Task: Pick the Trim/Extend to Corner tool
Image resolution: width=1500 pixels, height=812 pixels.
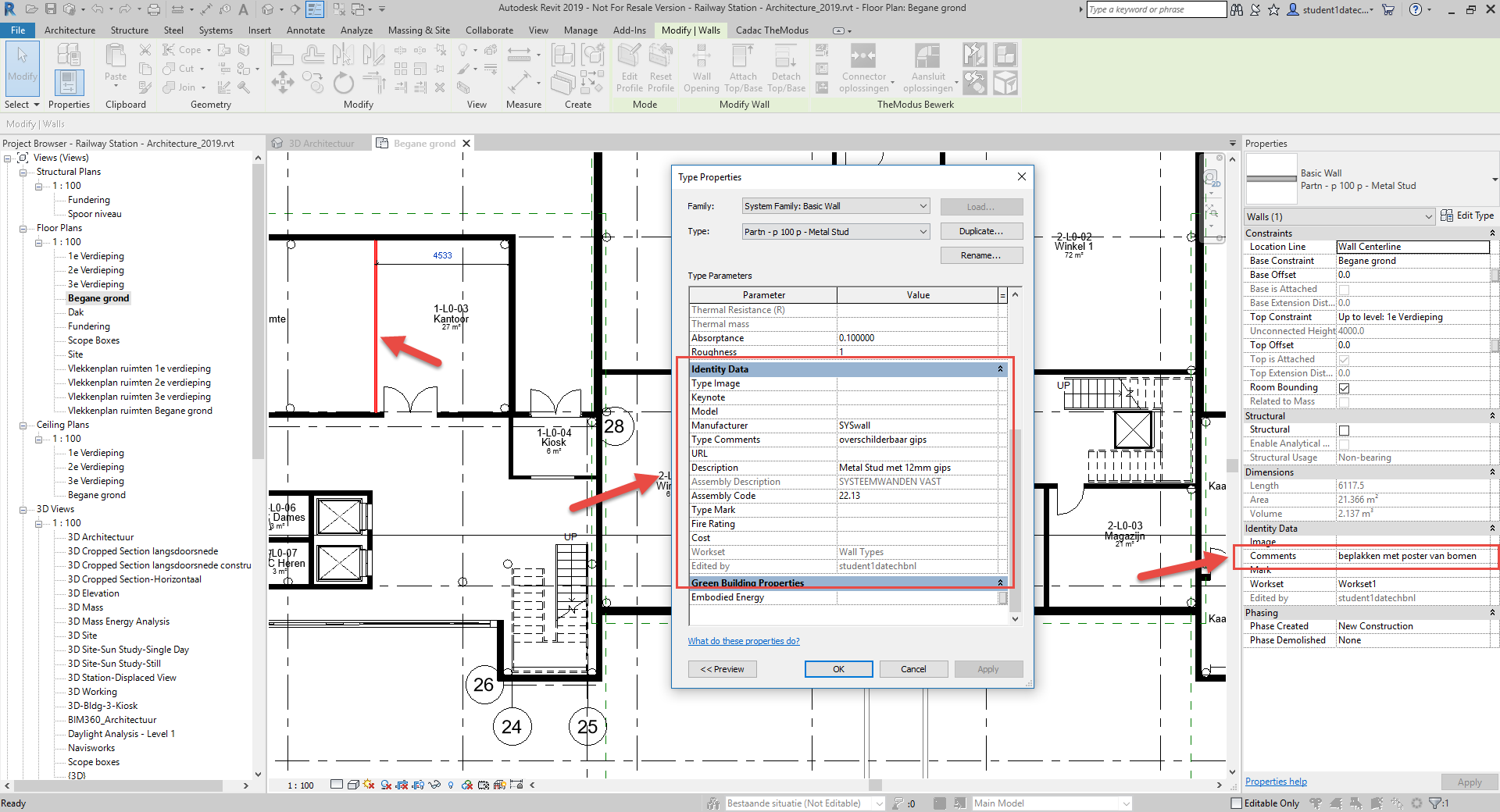Action: [373, 82]
